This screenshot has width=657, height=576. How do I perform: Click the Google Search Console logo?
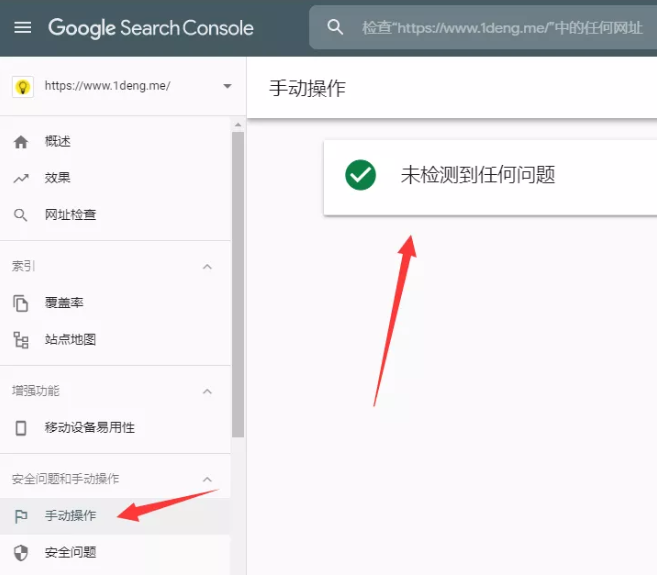pos(151,28)
